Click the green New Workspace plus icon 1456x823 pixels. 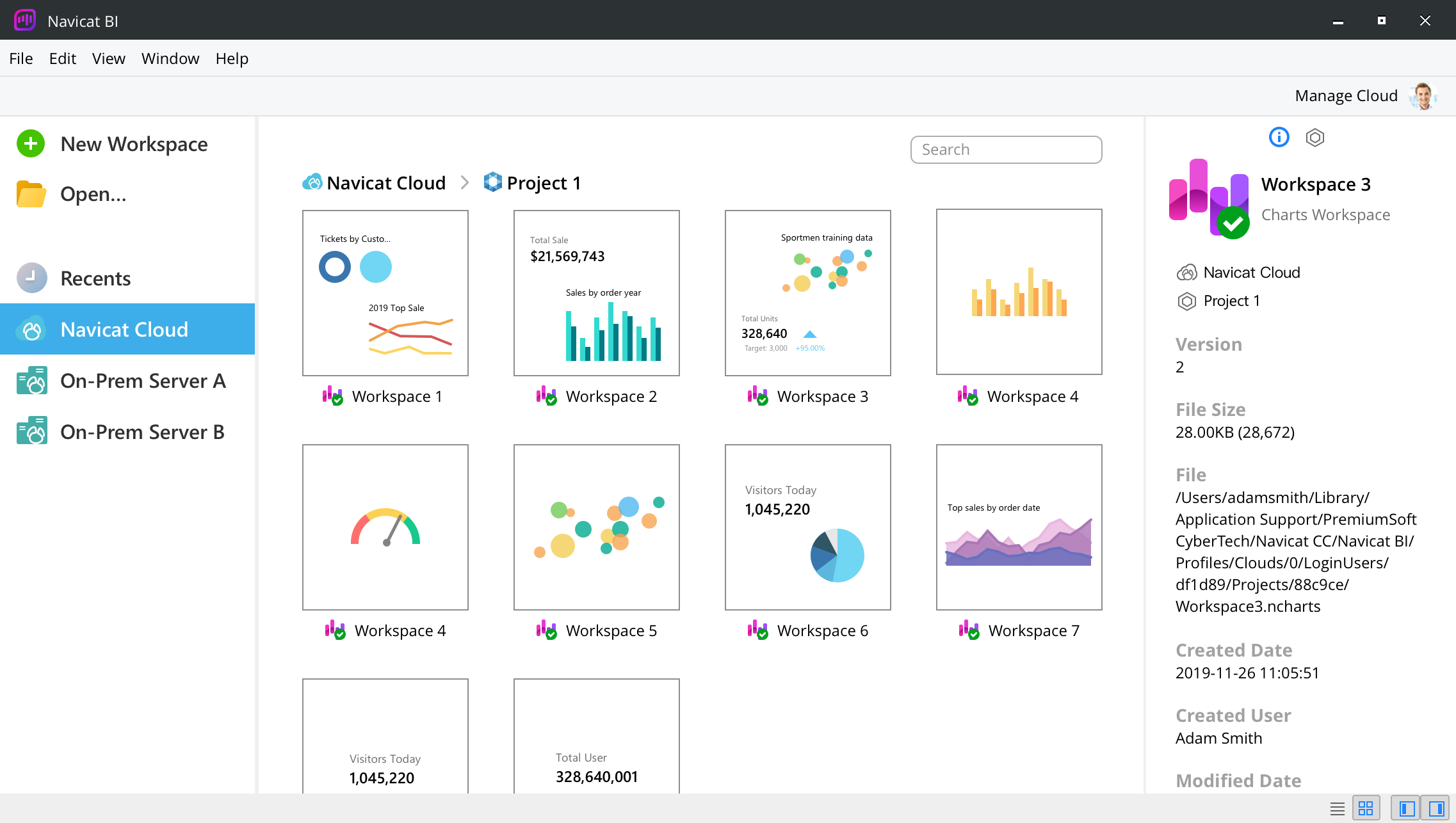point(31,143)
